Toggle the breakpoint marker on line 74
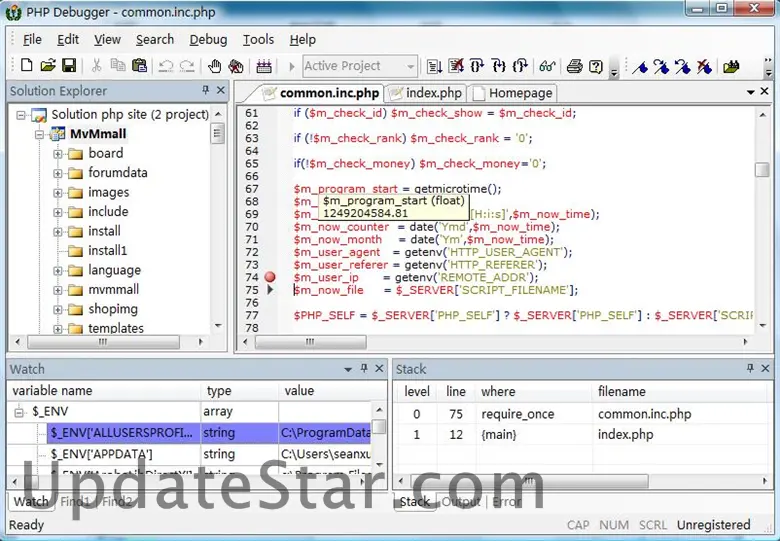780x541 pixels. tap(270, 277)
